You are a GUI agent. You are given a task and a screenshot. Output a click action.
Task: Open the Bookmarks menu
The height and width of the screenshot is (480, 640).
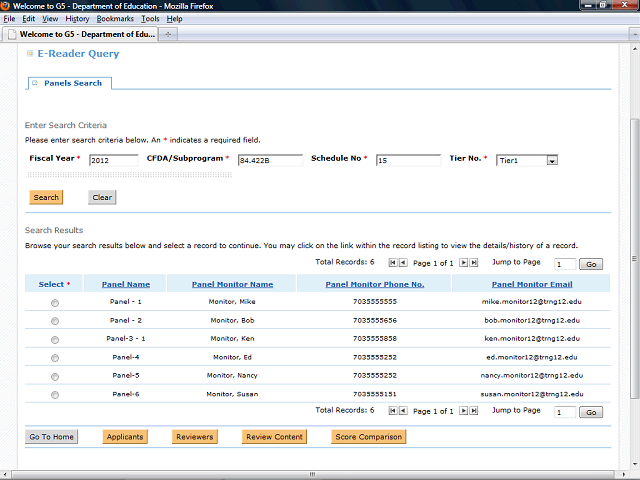[114, 19]
